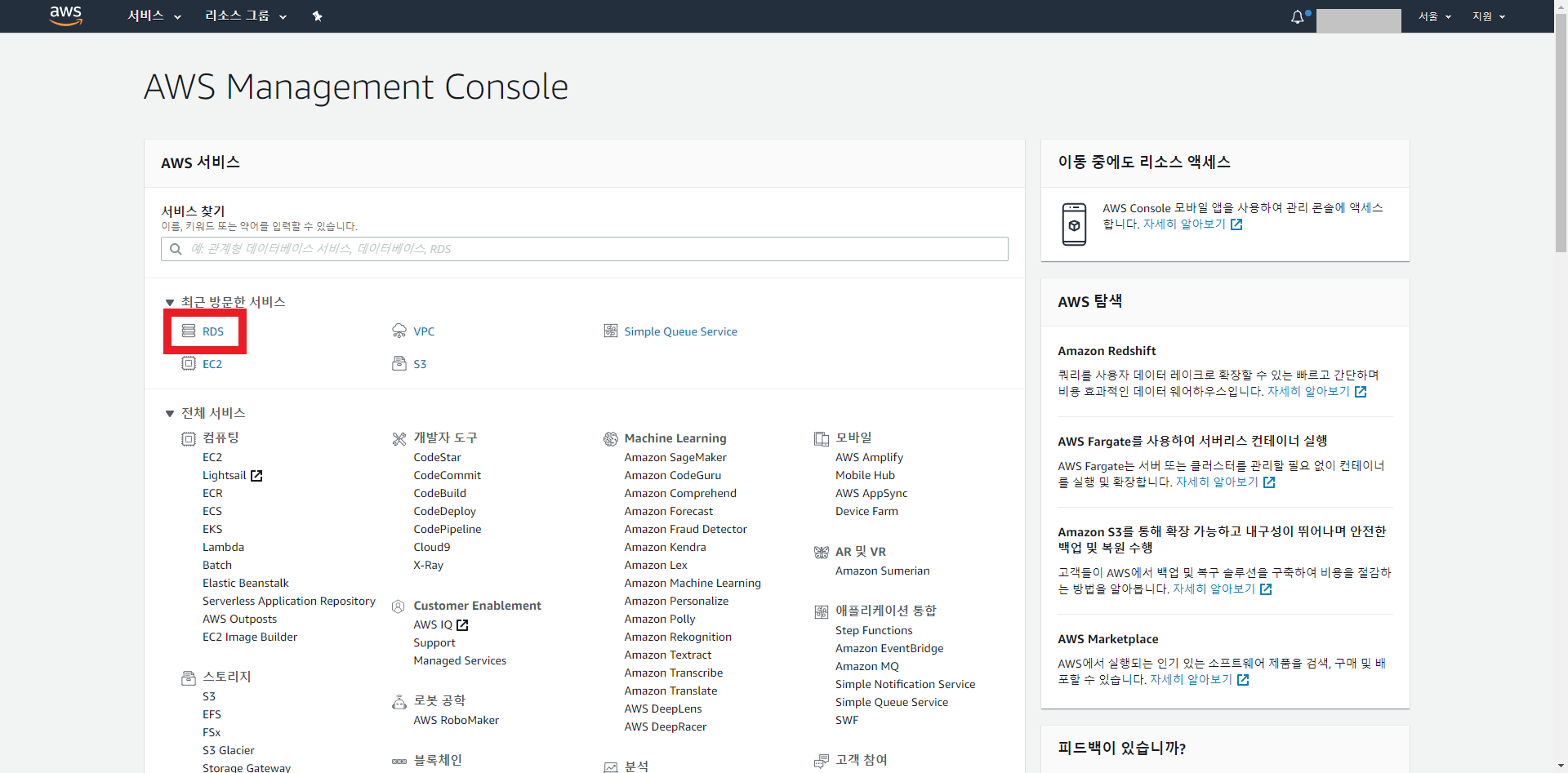Open EC2 from recently visited services
Viewport: 1568px width, 773px height.
pyautogui.click(x=212, y=364)
